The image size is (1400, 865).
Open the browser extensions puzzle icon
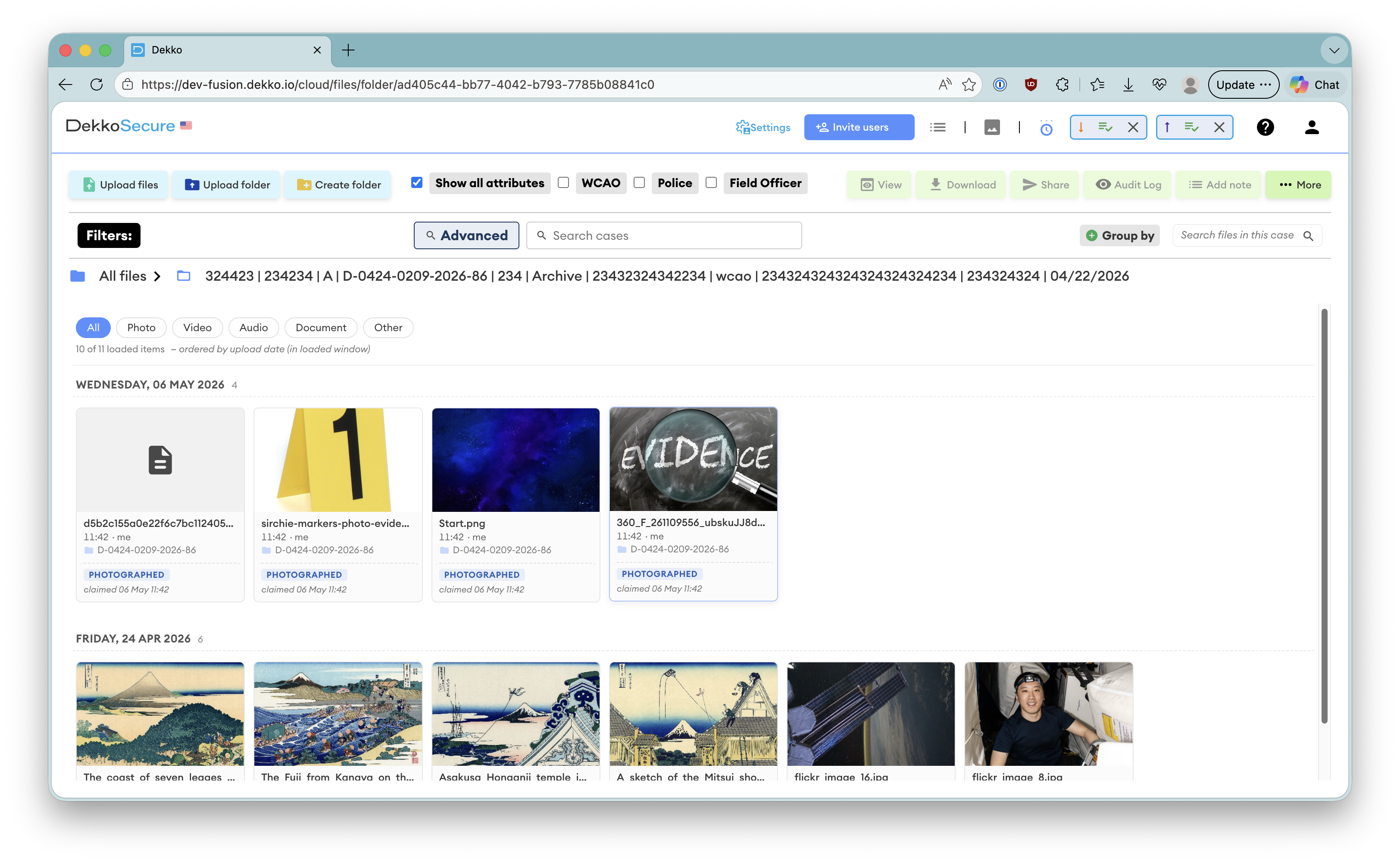pos(1062,85)
